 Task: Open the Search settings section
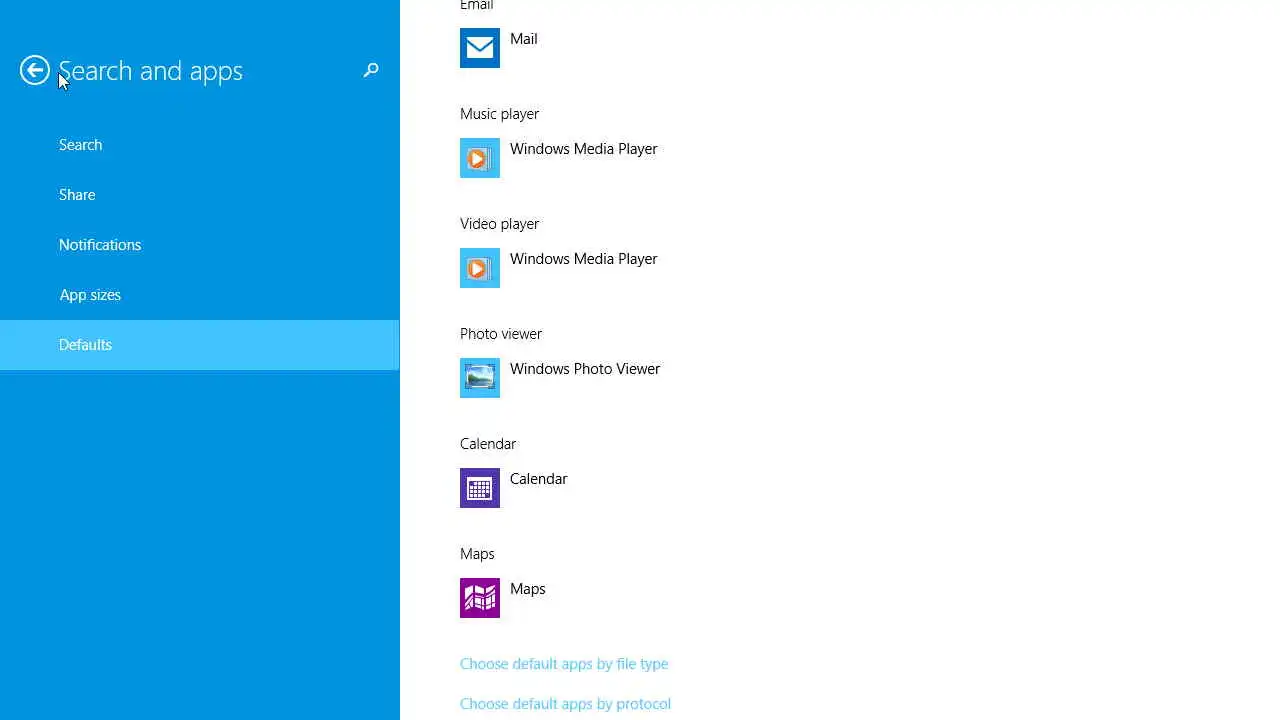pos(200,145)
